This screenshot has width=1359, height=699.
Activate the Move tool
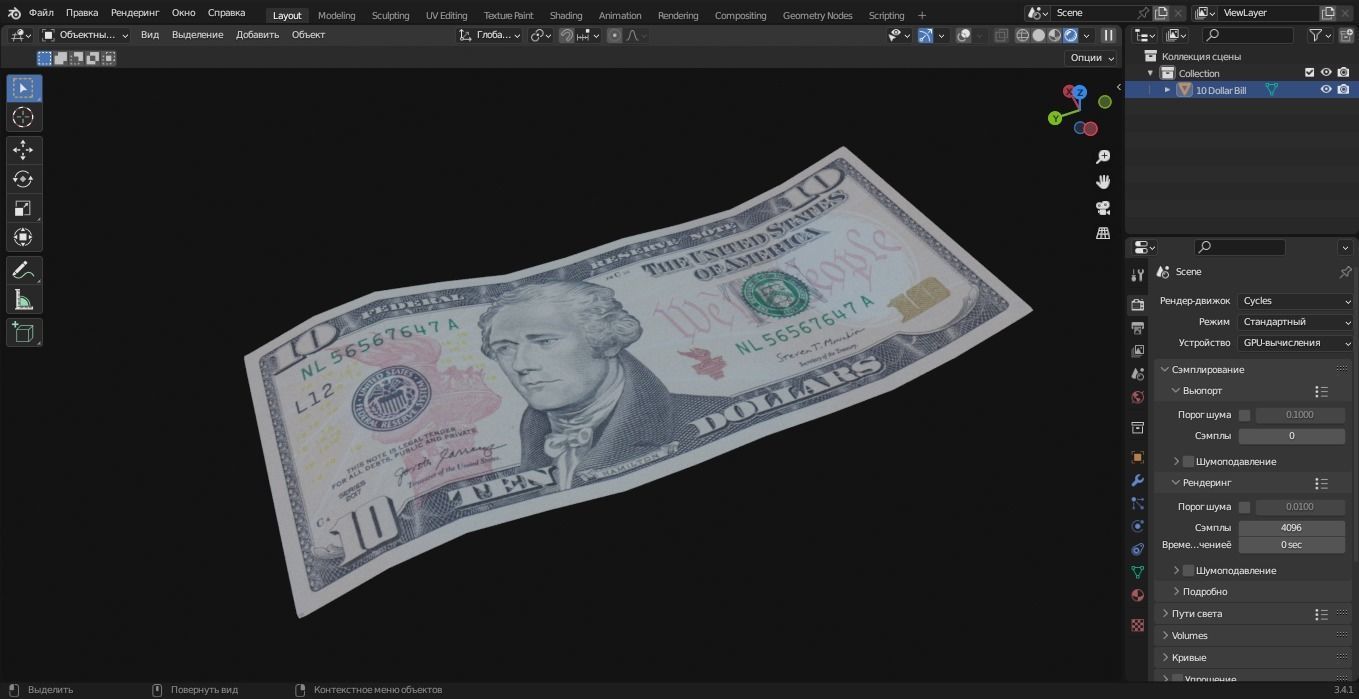(x=24, y=150)
